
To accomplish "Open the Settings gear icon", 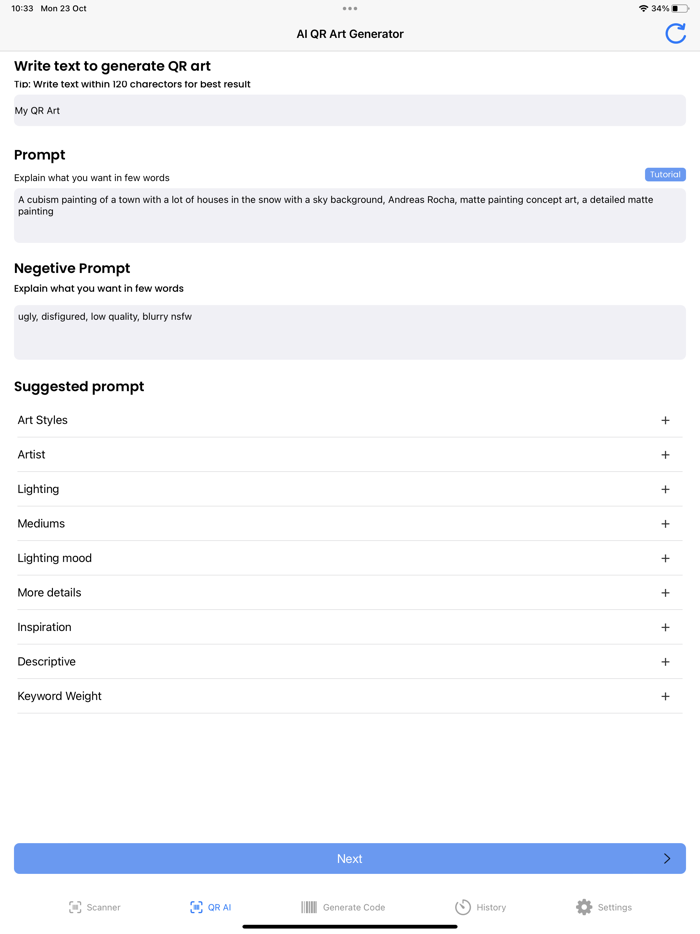I will 584,907.
